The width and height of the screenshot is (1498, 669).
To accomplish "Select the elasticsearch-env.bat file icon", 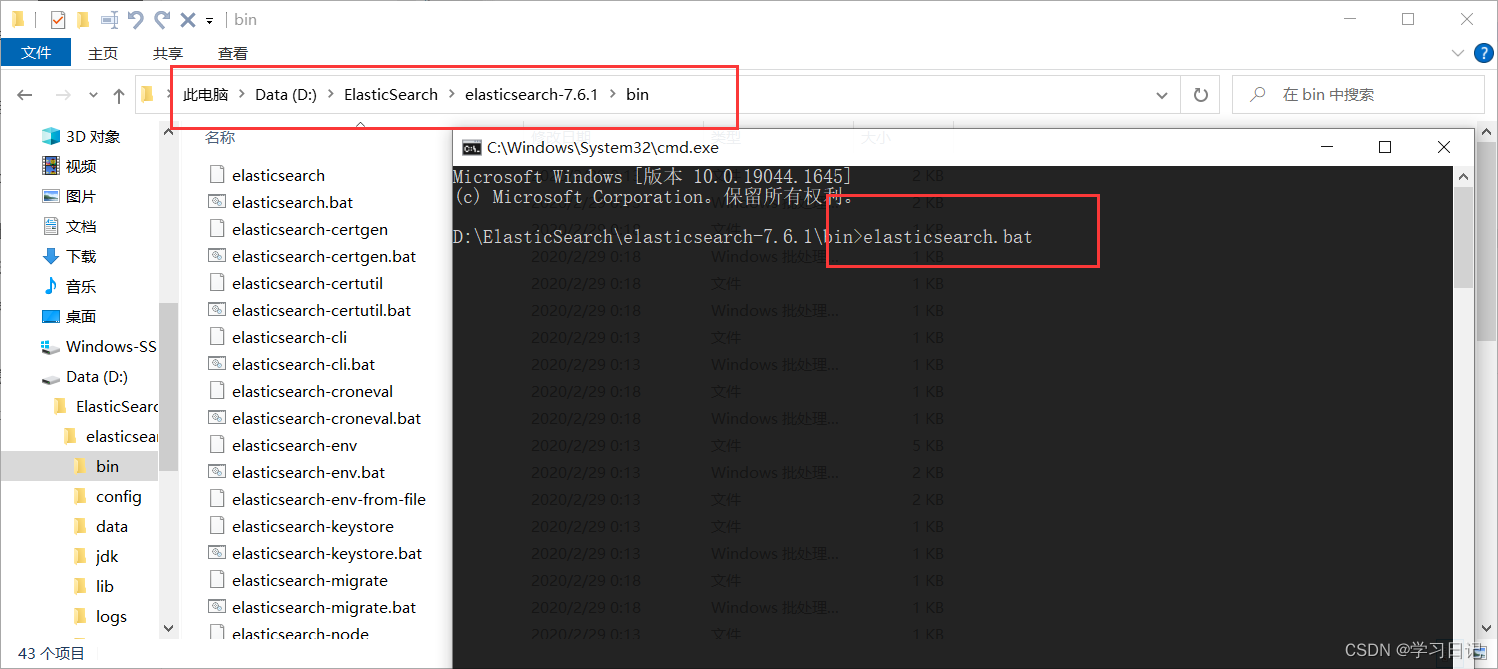I will [217, 472].
